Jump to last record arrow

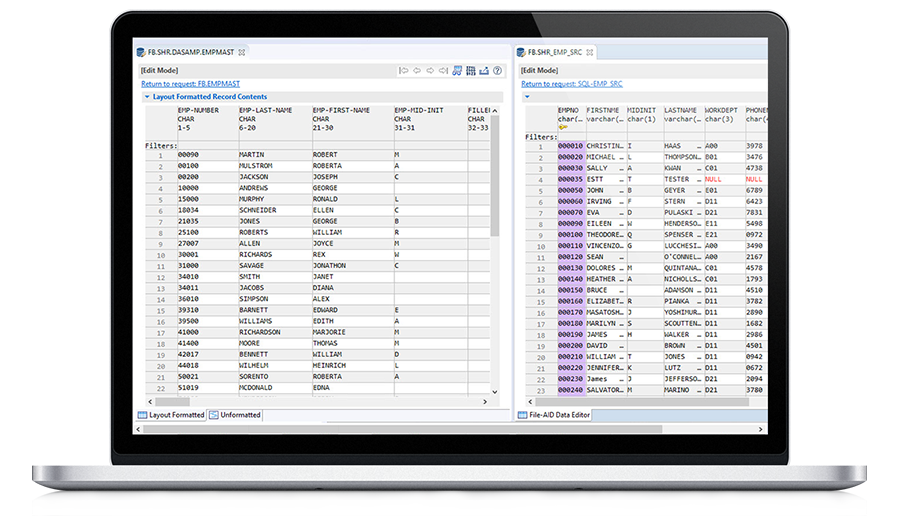pos(443,70)
